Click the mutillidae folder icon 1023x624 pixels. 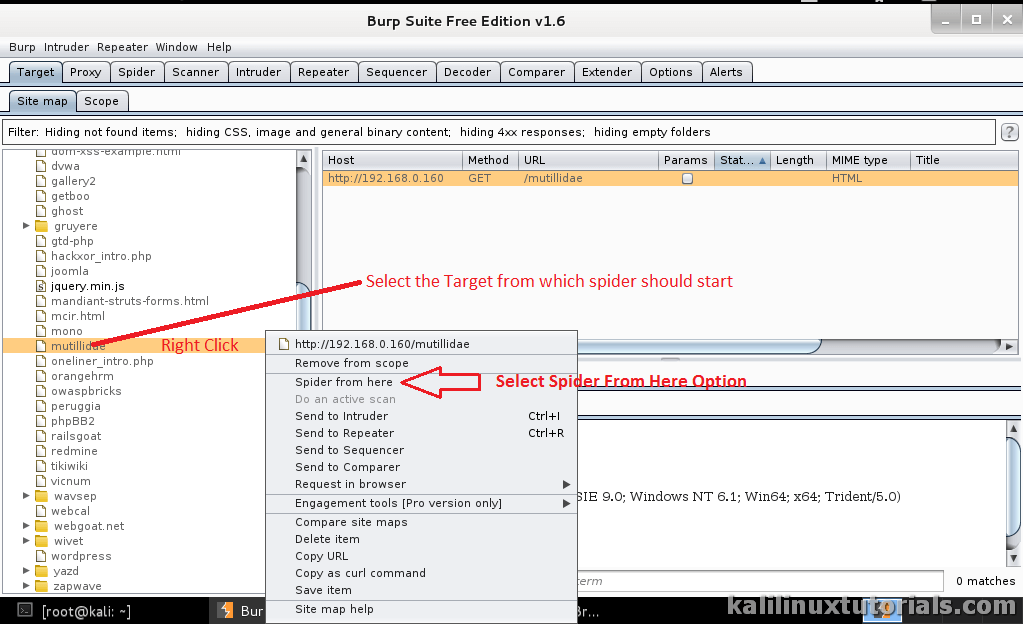point(41,346)
